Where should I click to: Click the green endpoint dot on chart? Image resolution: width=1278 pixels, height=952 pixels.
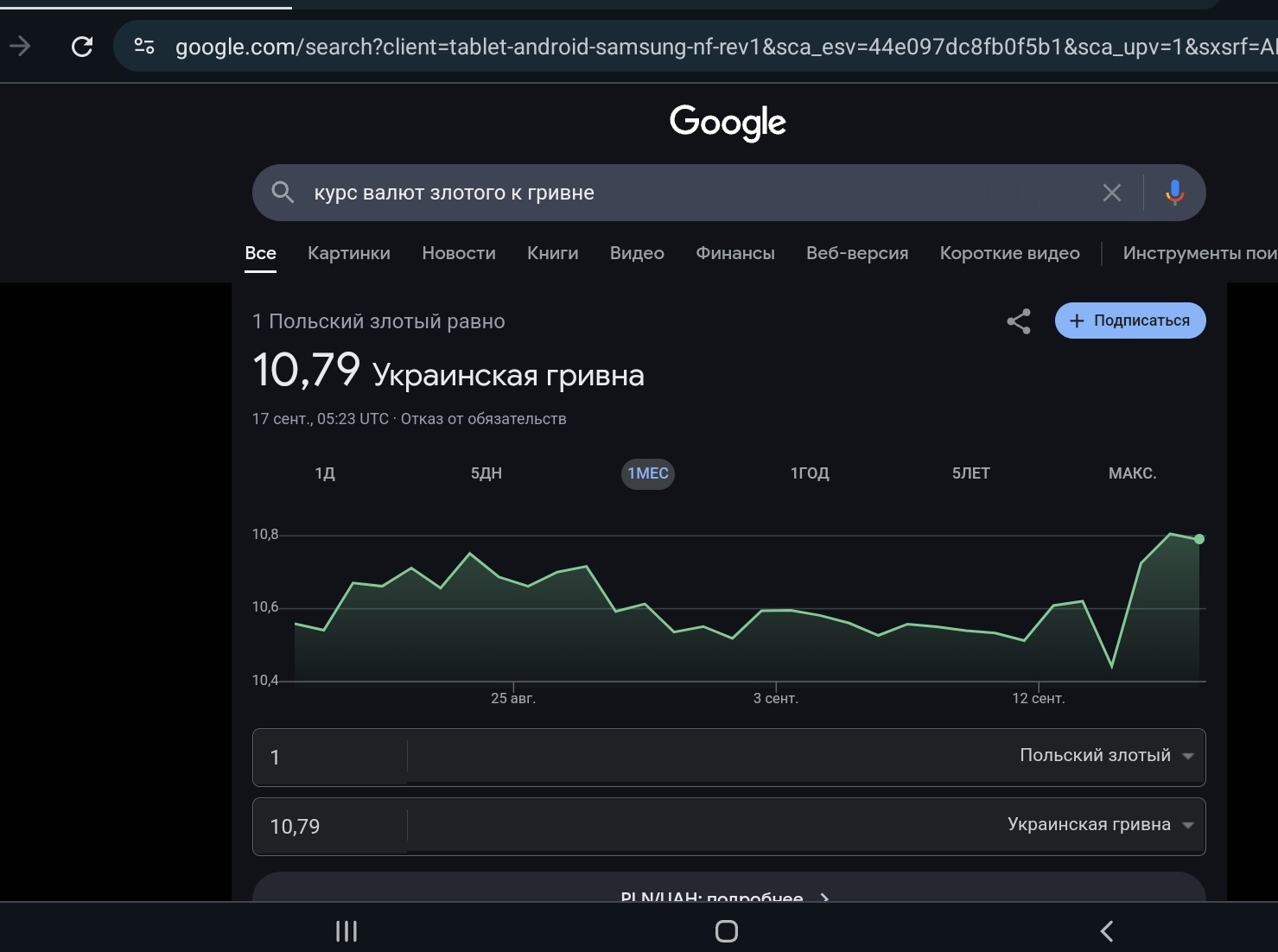coord(1199,539)
